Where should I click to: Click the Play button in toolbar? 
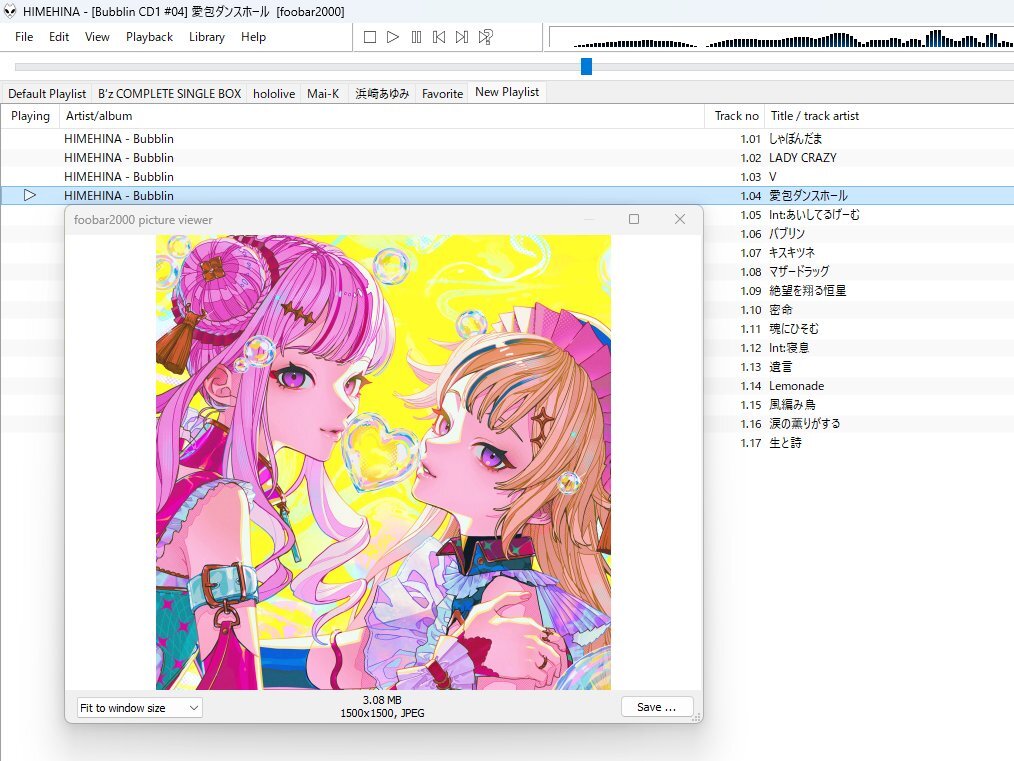393,37
